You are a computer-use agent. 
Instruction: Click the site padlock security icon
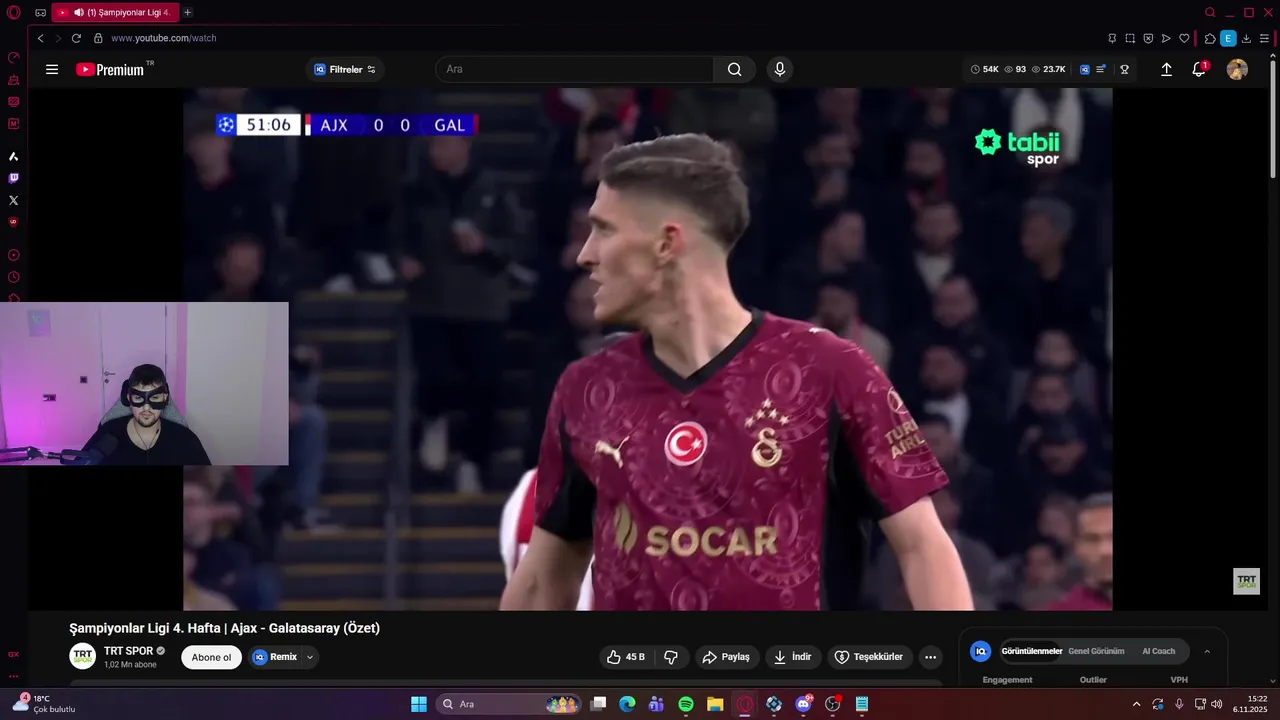pyautogui.click(x=98, y=38)
